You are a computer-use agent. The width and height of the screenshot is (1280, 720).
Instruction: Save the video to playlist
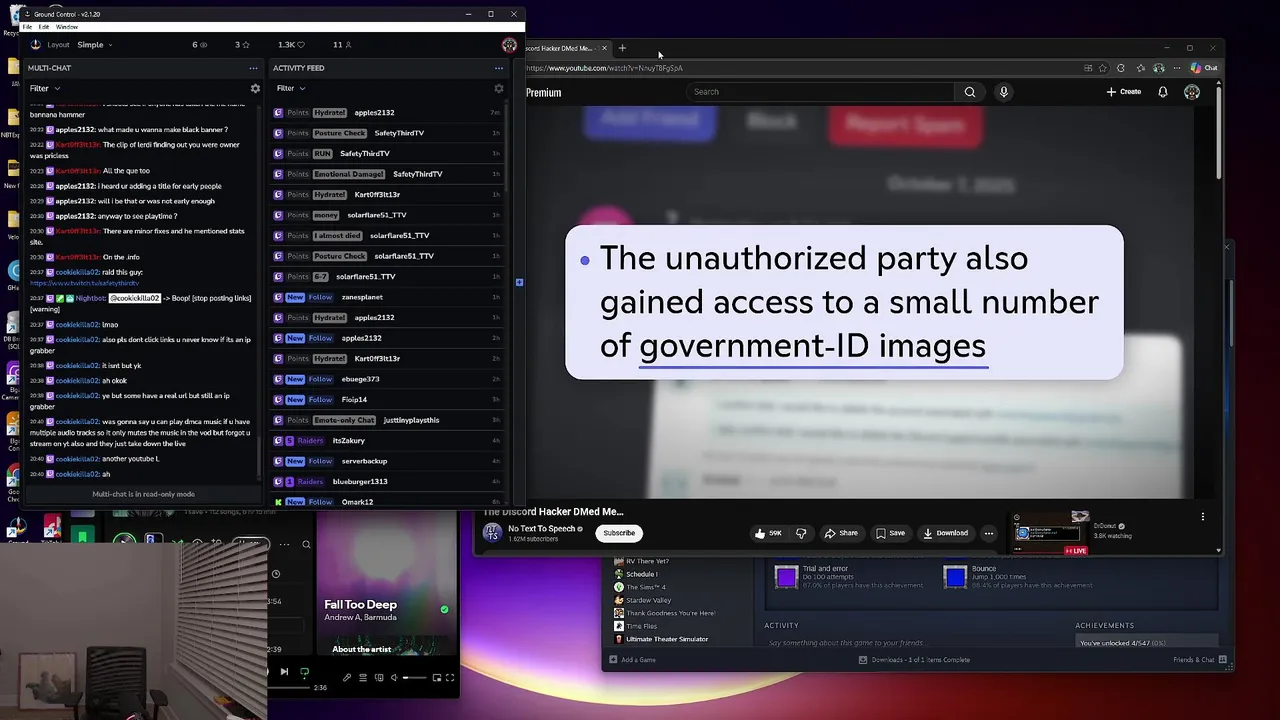(x=890, y=533)
